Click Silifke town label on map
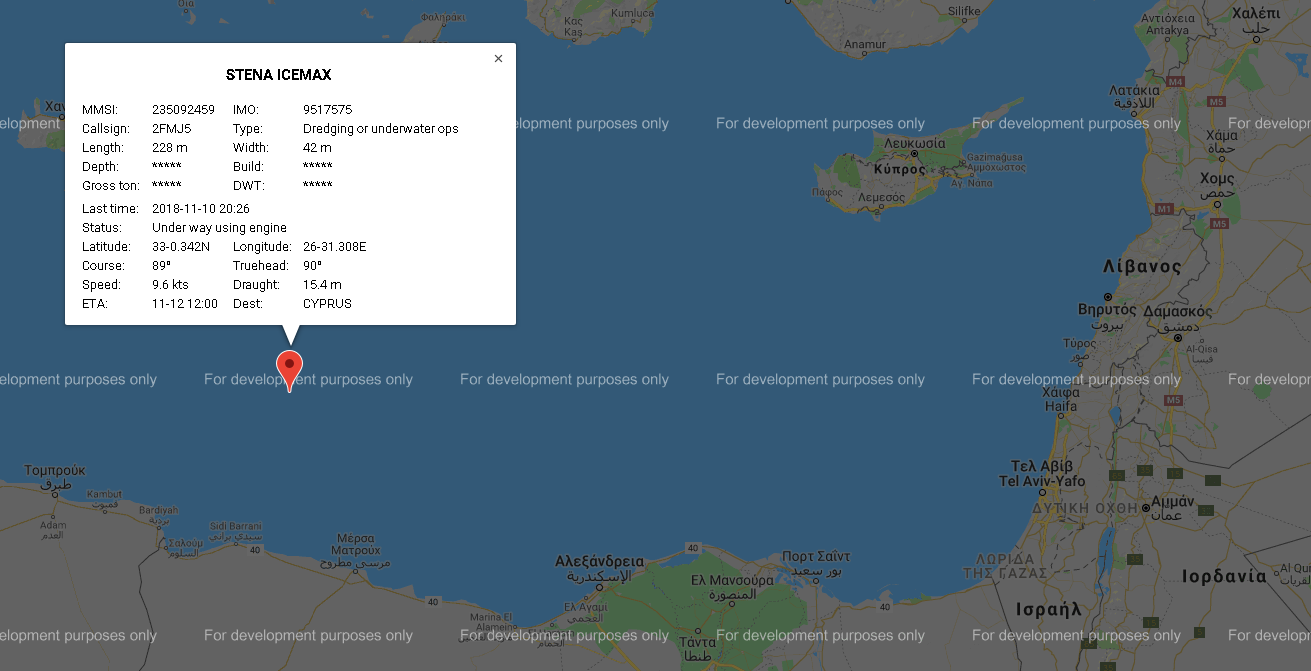 pos(965,12)
